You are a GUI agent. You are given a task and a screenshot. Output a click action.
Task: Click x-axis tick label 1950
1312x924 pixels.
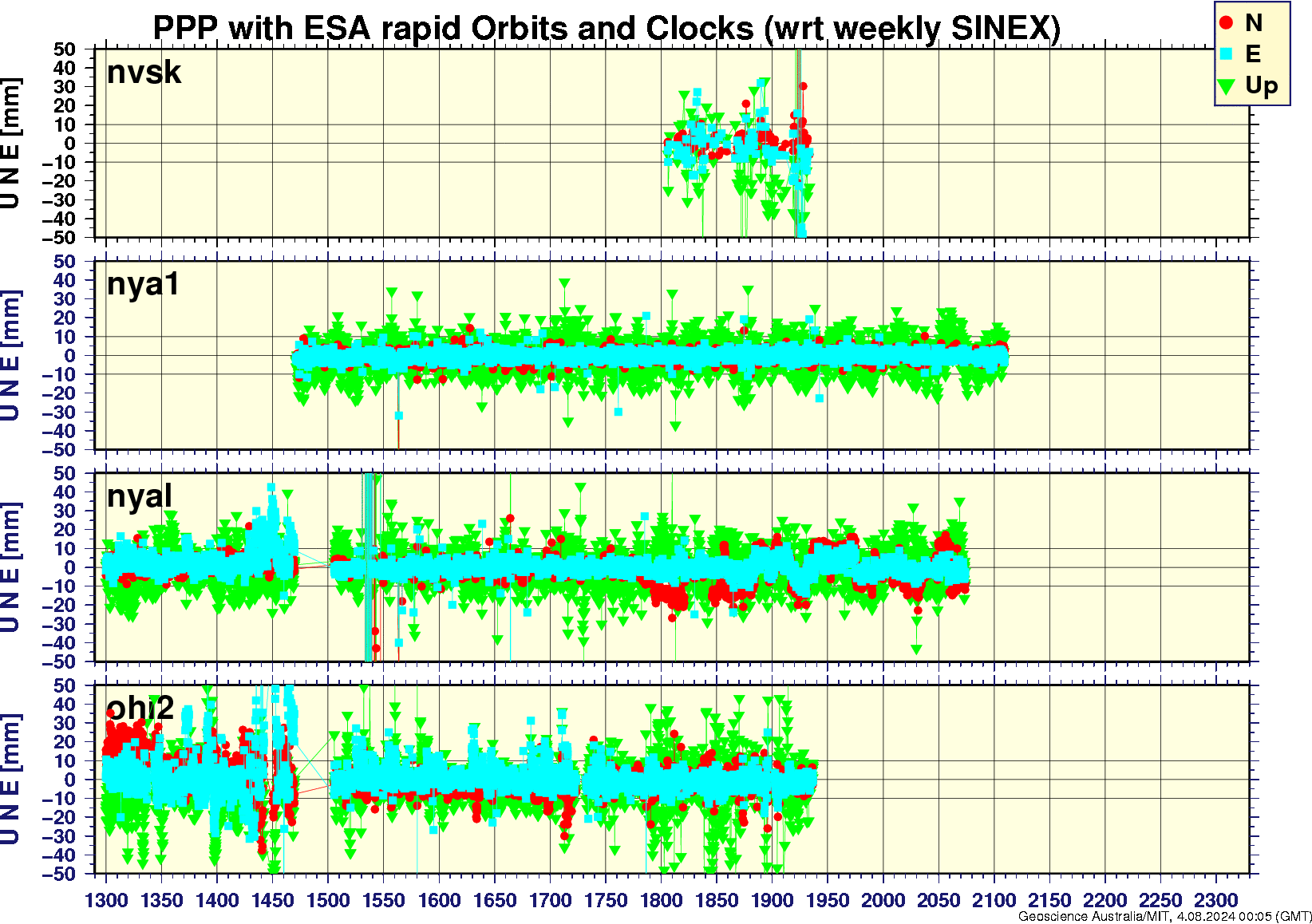(x=828, y=900)
